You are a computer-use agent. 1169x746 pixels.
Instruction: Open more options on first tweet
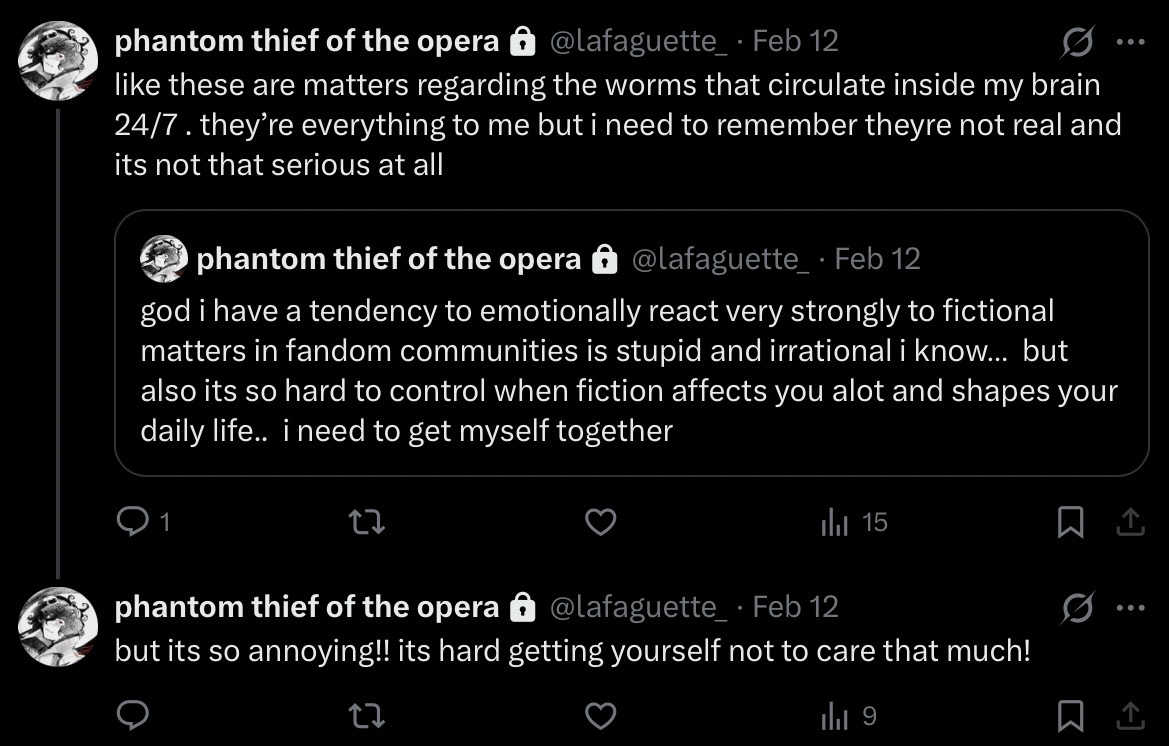pos(1130,42)
